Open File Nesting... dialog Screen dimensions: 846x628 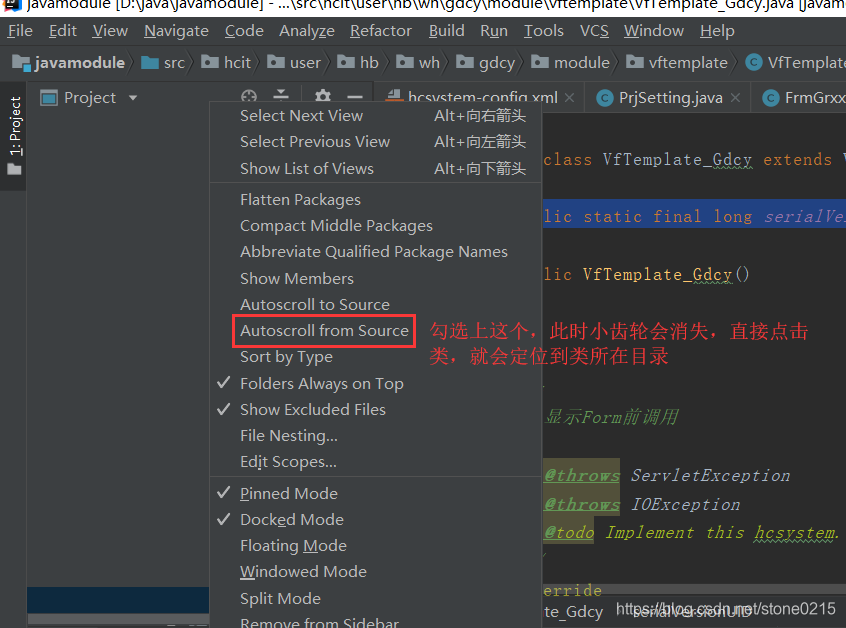click(x=376, y=436)
